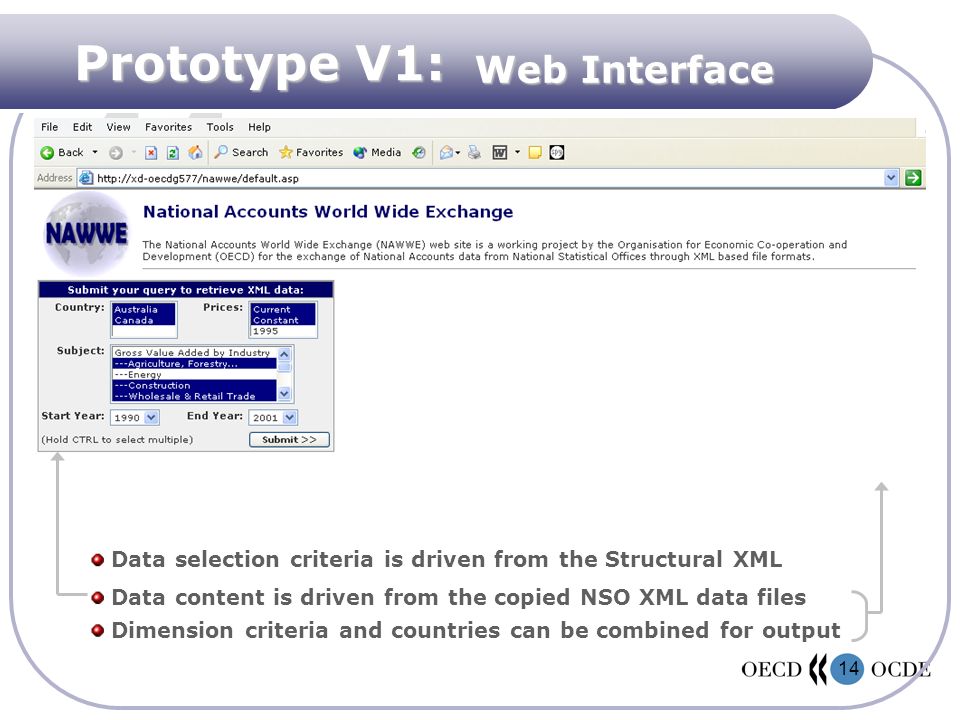Open the Media pane button
960x720 pixels.
tap(377, 152)
